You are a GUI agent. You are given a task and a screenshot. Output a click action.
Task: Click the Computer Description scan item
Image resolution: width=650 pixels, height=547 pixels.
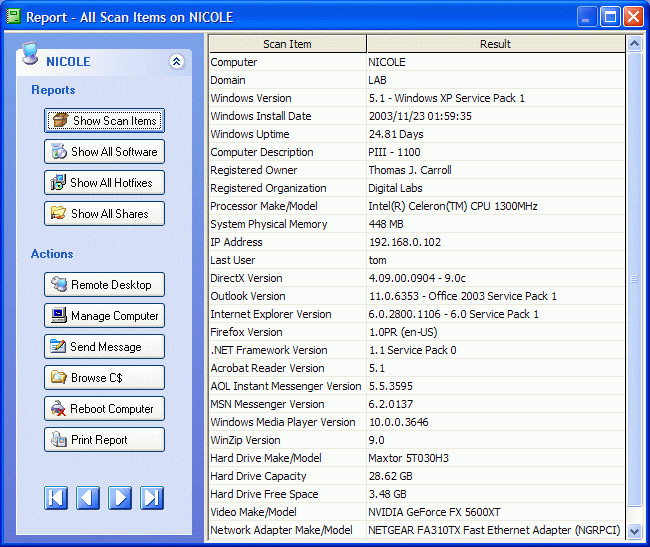(x=262, y=152)
